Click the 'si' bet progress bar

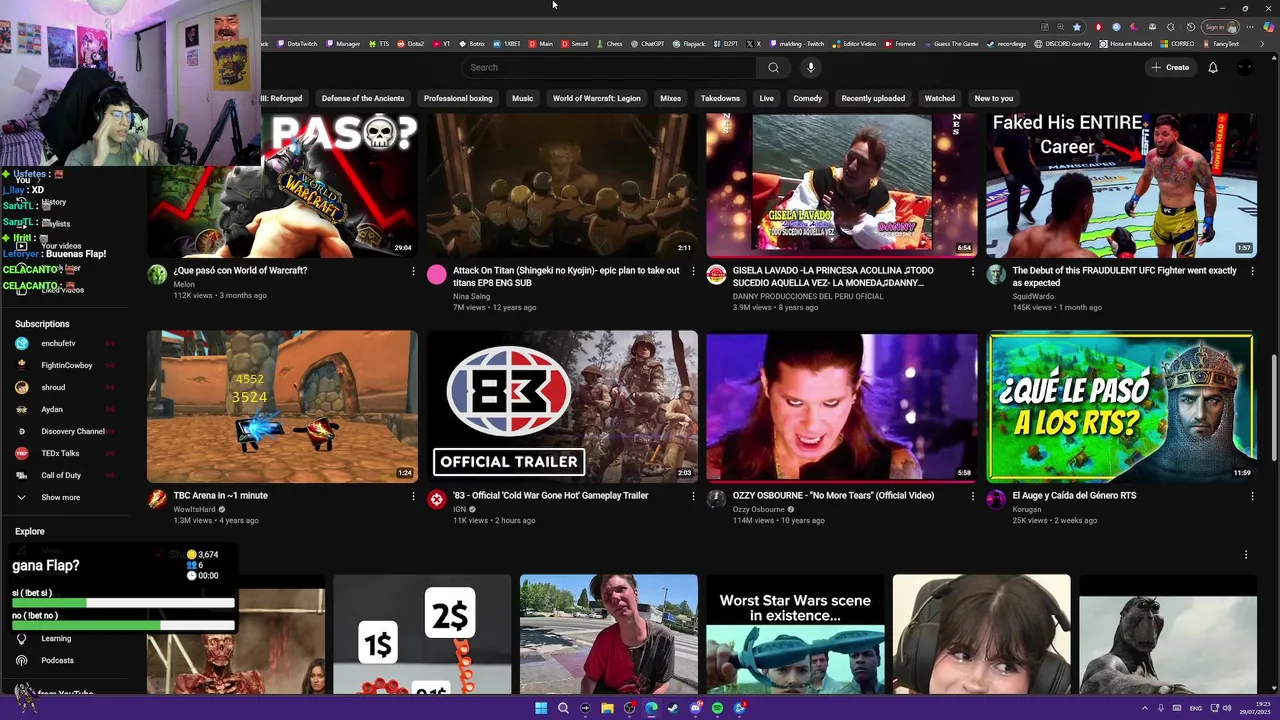click(124, 604)
